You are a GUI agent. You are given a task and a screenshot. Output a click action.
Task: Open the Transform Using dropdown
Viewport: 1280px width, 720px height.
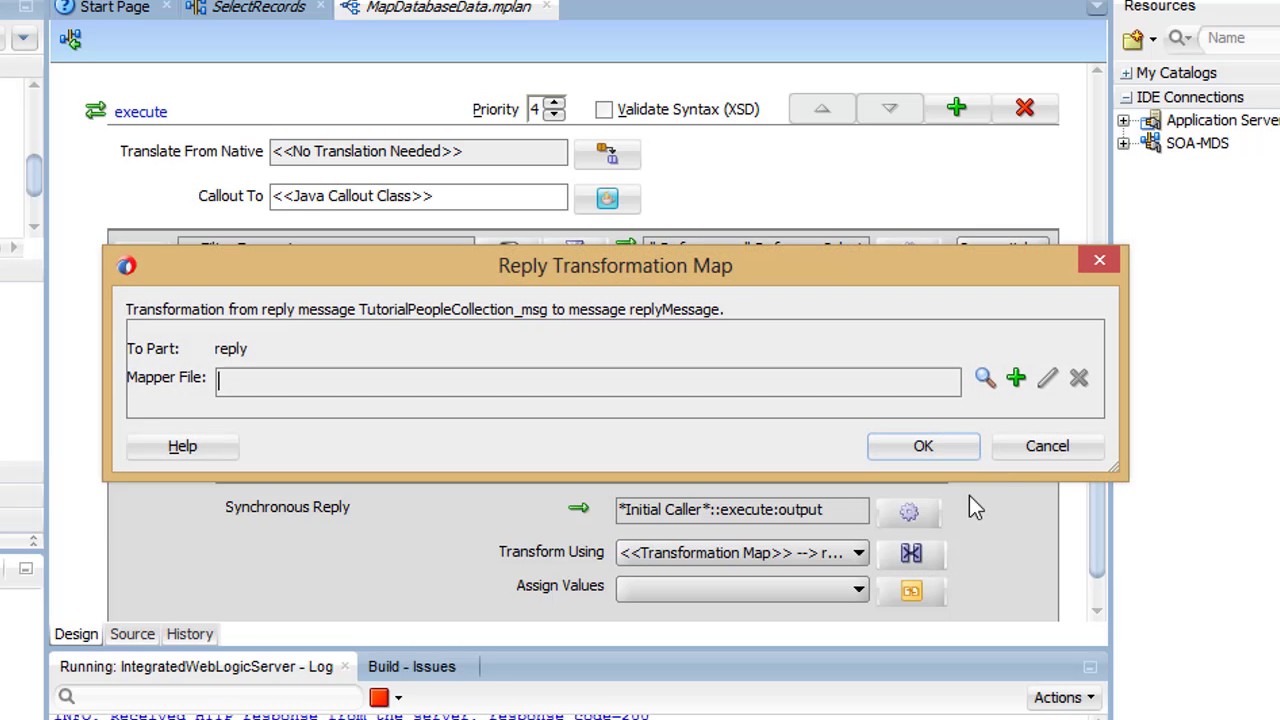pyautogui.click(x=742, y=553)
